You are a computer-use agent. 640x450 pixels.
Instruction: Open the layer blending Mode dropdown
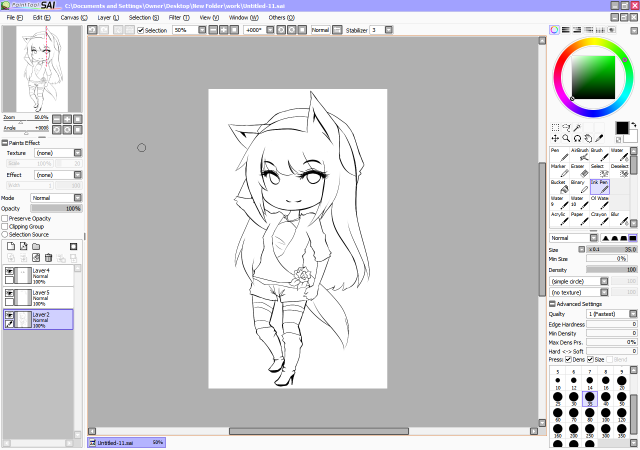point(55,198)
